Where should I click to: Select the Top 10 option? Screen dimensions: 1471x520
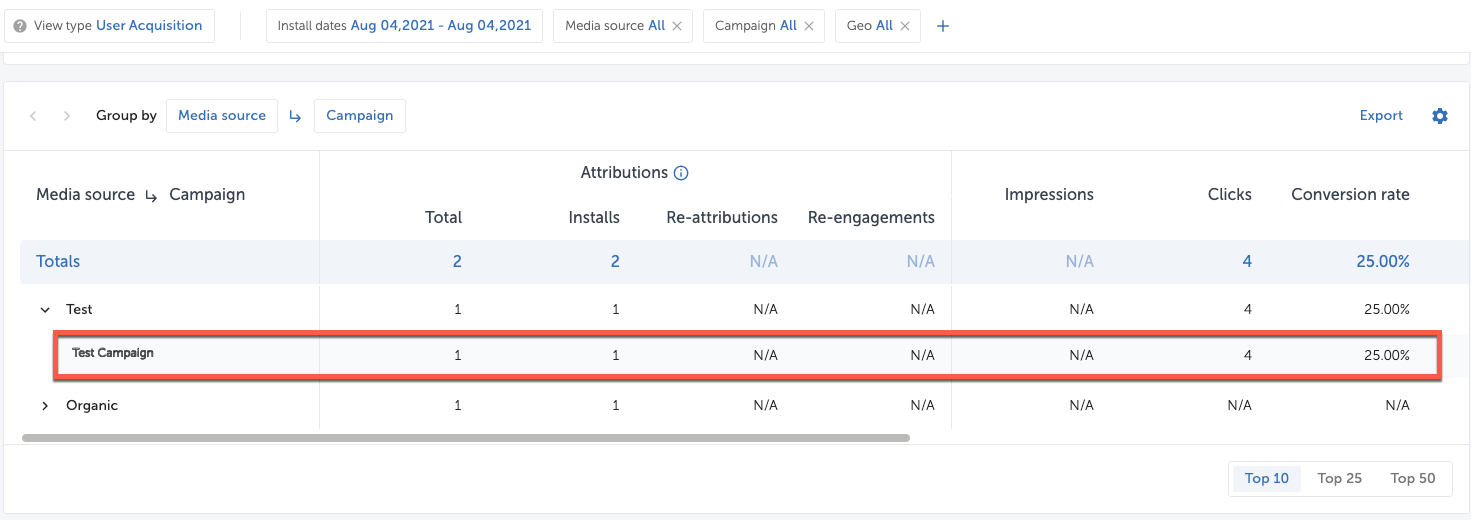pyautogui.click(x=1266, y=478)
